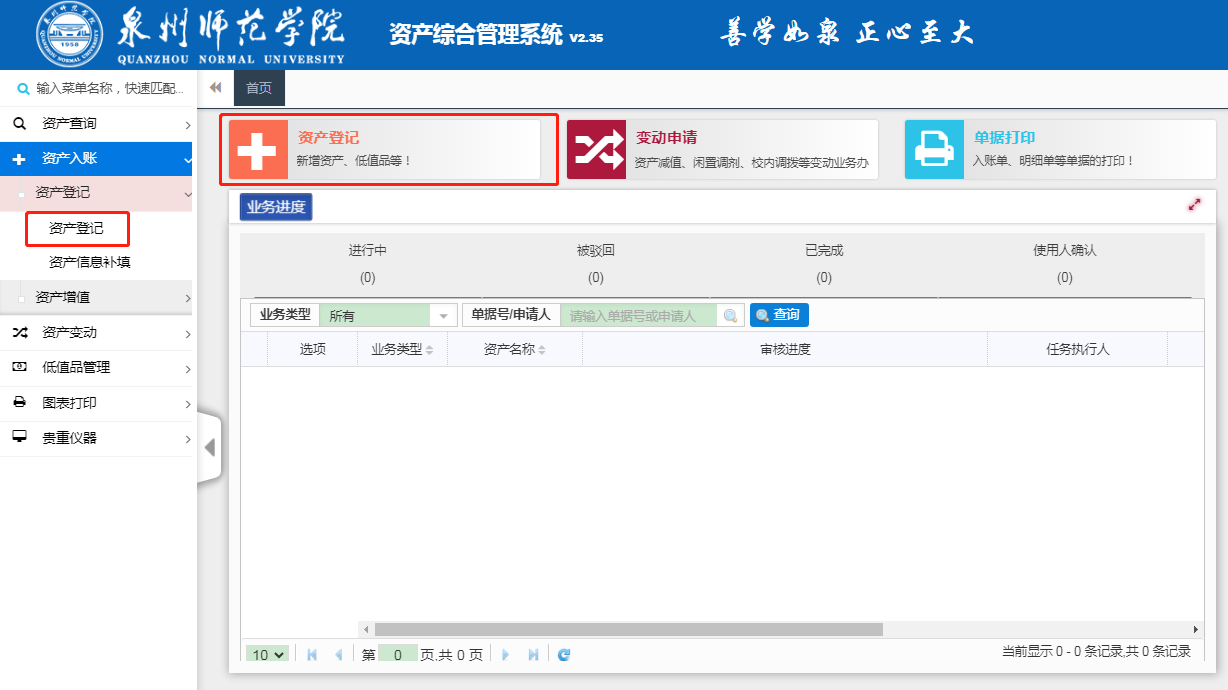Expand the 低值品管理 sidebar menu

coord(96,368)
